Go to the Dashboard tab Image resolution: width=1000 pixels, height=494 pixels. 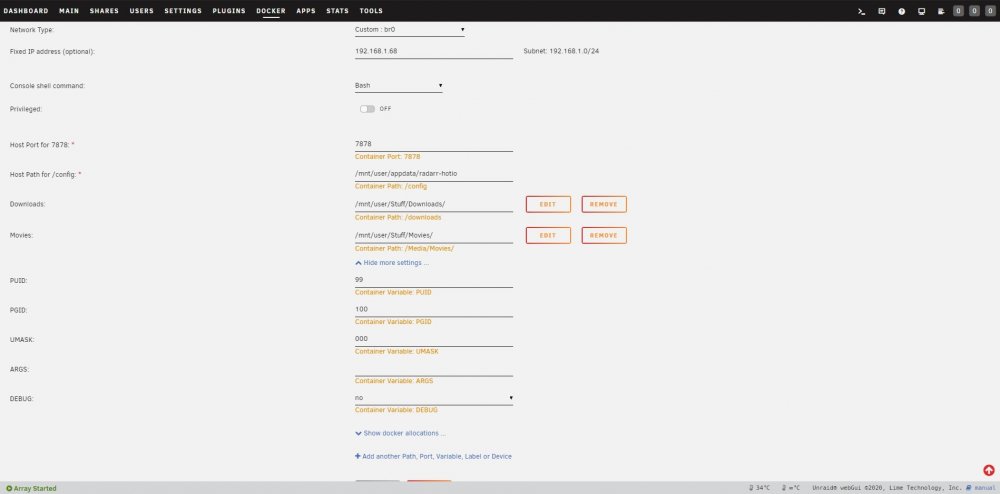tap(26, 11)
